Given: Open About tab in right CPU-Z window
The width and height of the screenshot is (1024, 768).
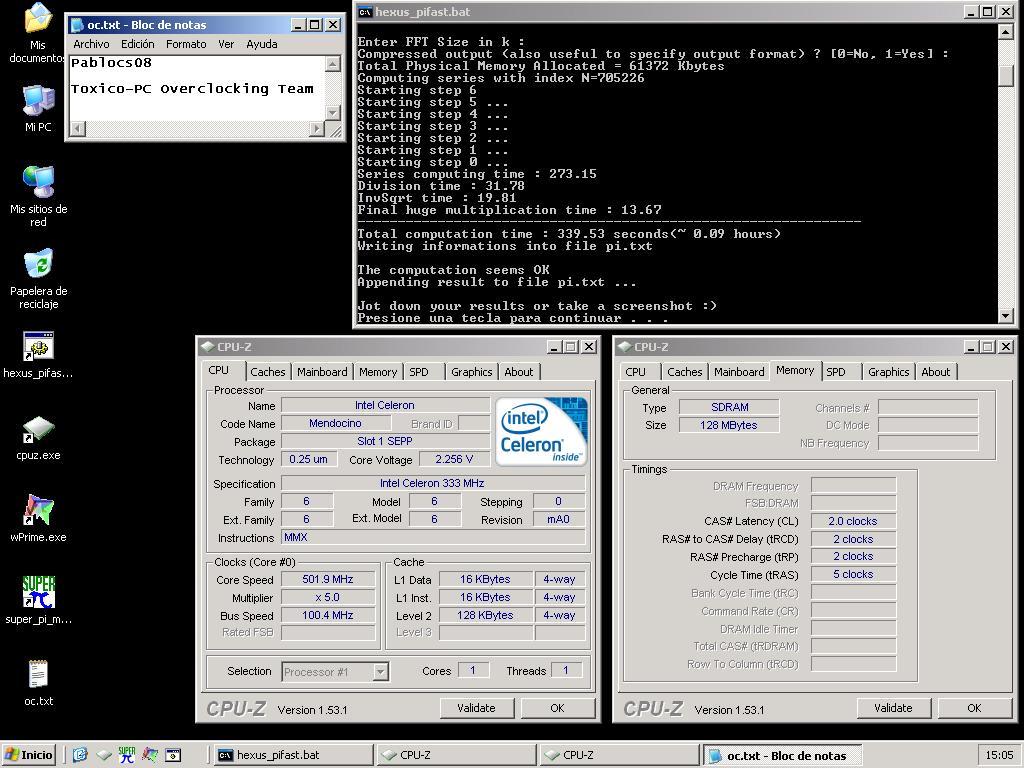Looking at the screenshot, I should point(935,372).
